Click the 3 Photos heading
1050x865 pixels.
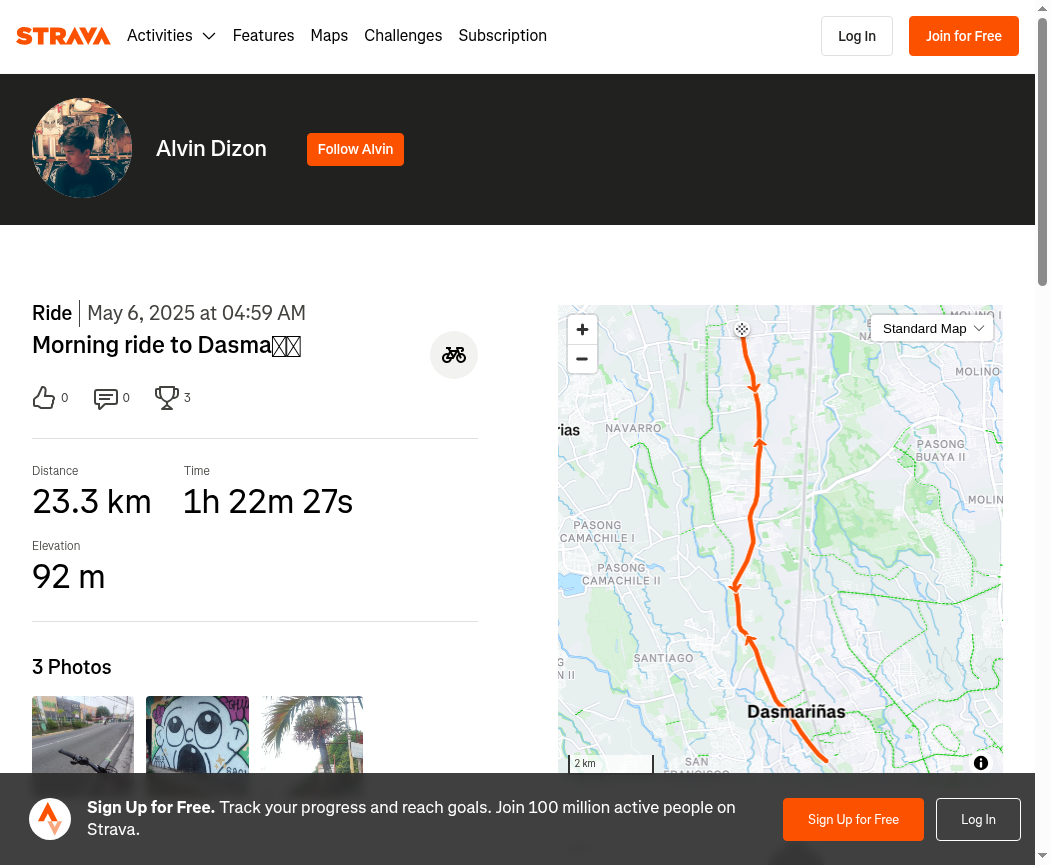(72, 667)
